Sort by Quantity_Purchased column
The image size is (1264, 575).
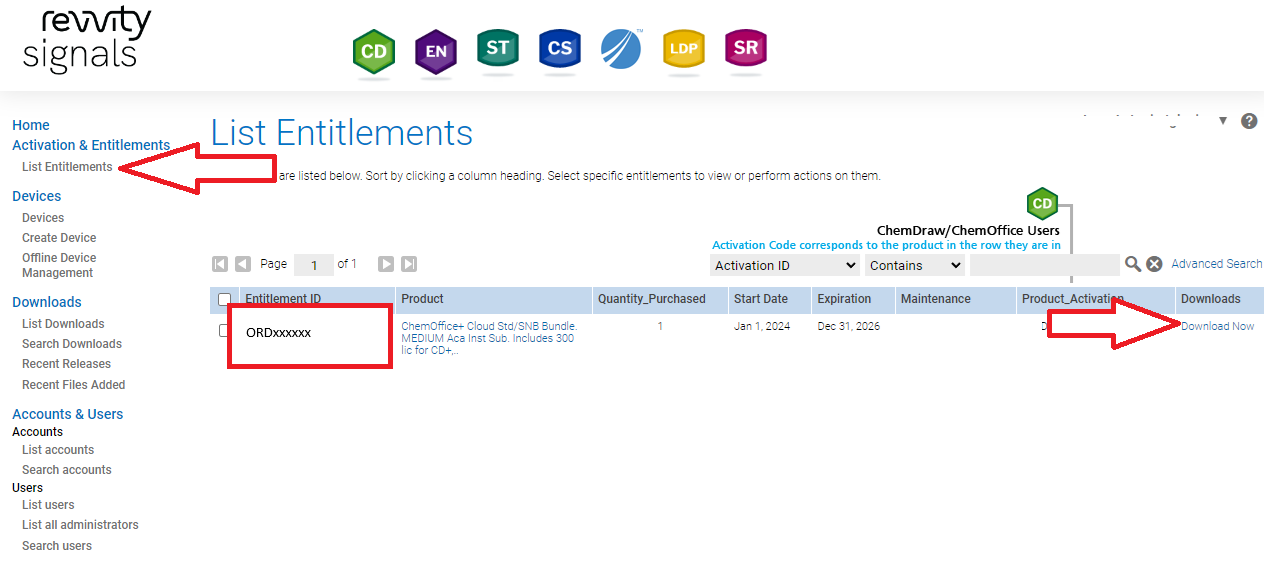click(x=652, y=299)
